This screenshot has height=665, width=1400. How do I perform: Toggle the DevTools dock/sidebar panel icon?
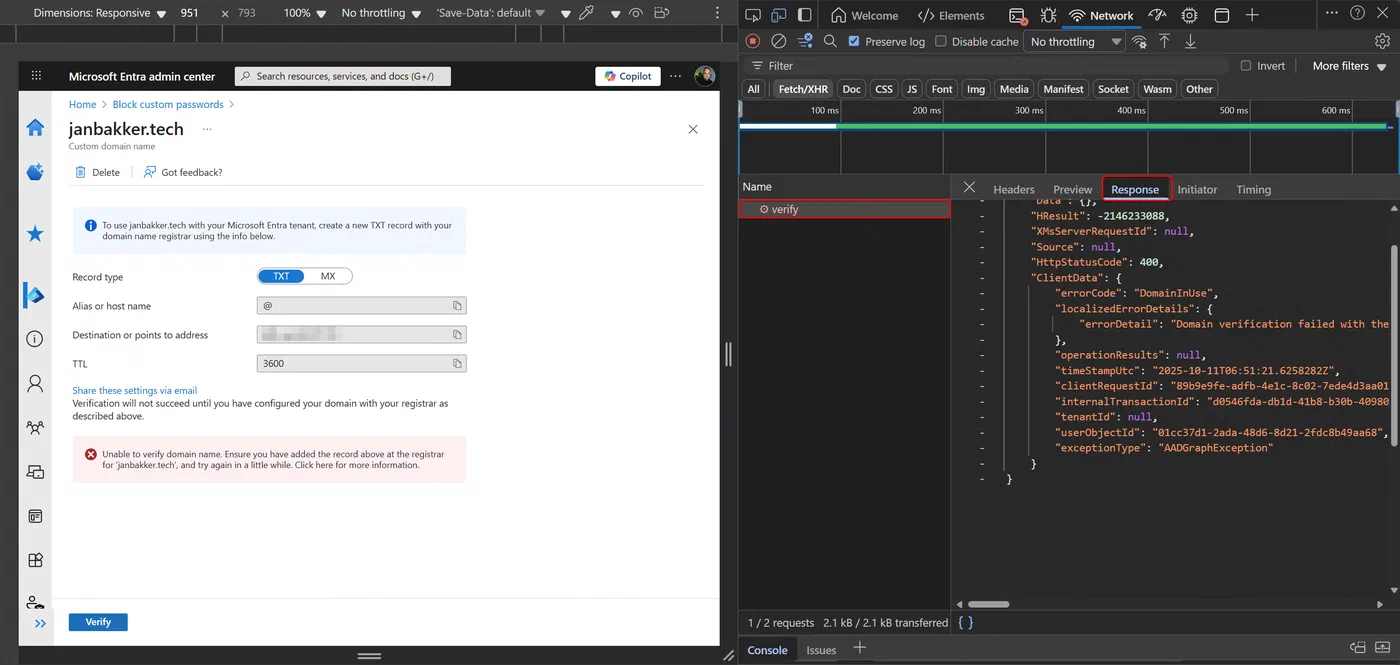click(805, 15)
